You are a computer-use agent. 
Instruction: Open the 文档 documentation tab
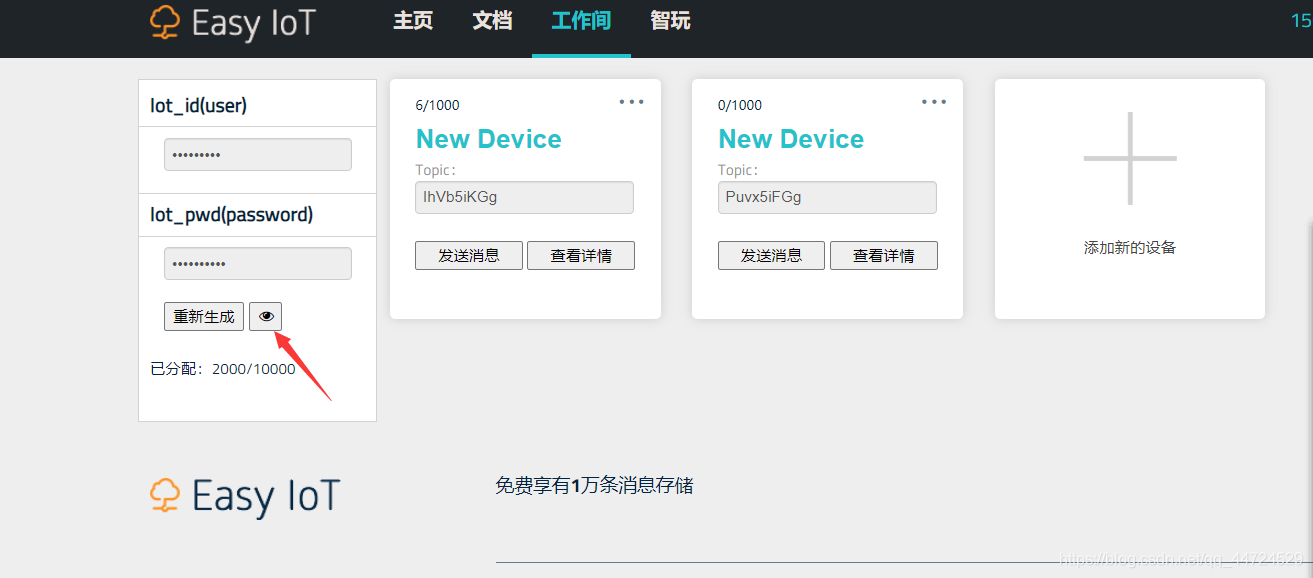click(492, 21)
